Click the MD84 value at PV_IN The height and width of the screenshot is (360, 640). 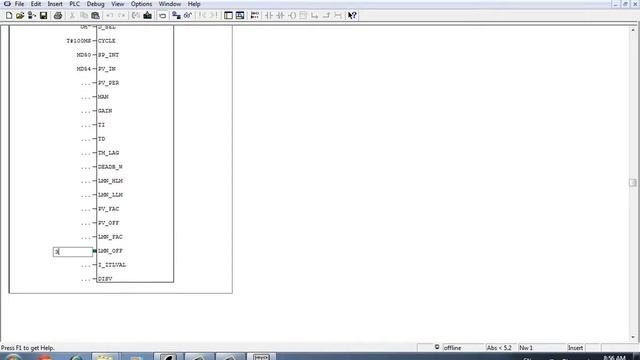point(84,69)
